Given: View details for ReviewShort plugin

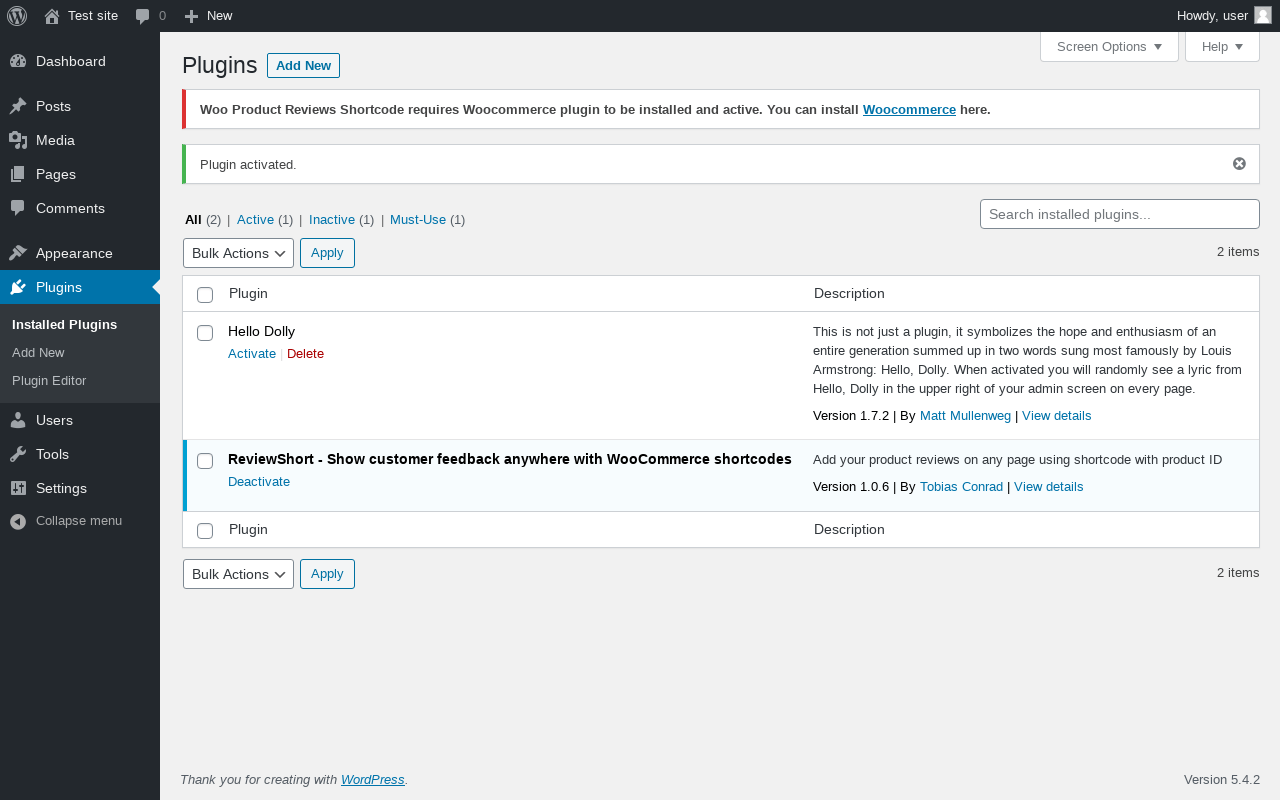Looking at the screenshot, I should 1048,487.
